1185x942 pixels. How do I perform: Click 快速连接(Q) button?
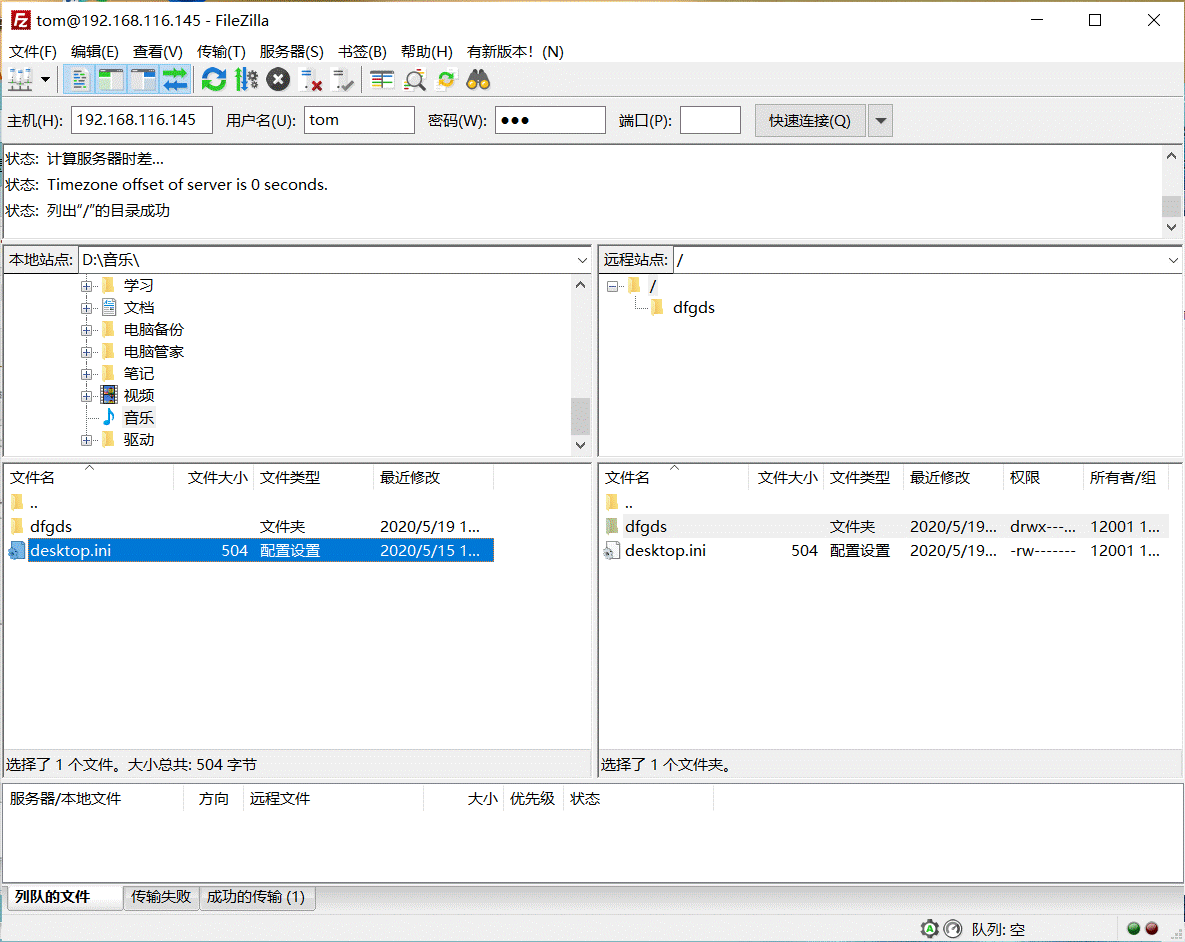tap(809, 121)
